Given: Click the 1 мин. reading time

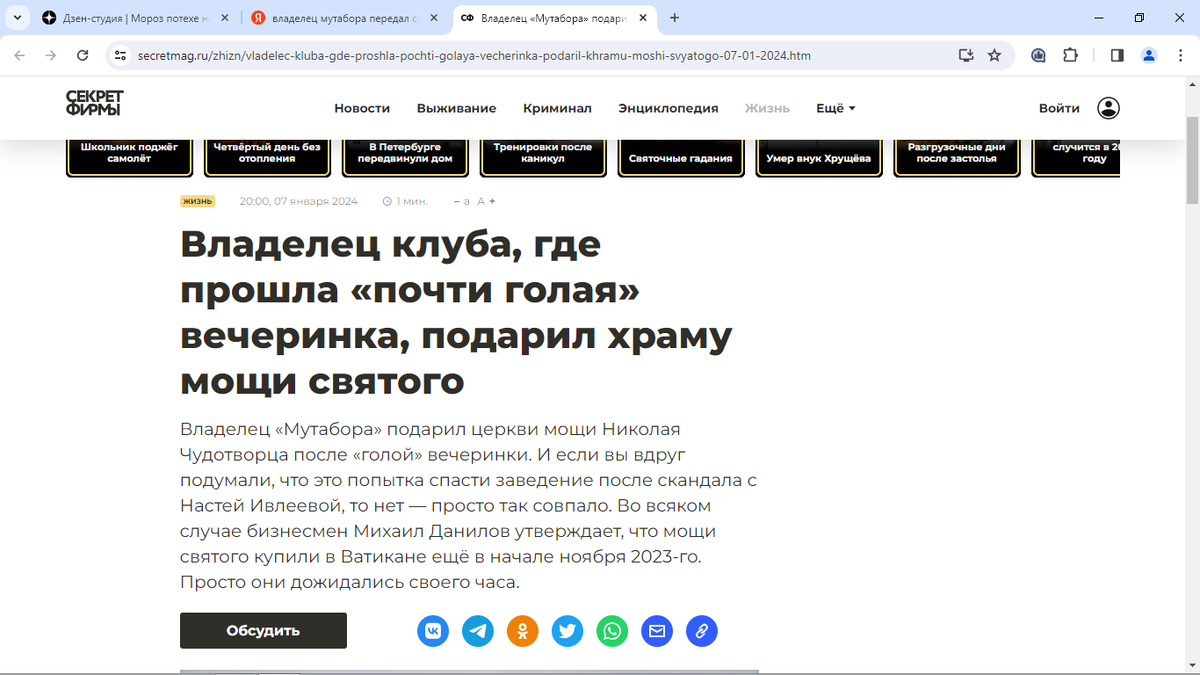Looking at the screenshot, I should (405, 201).
